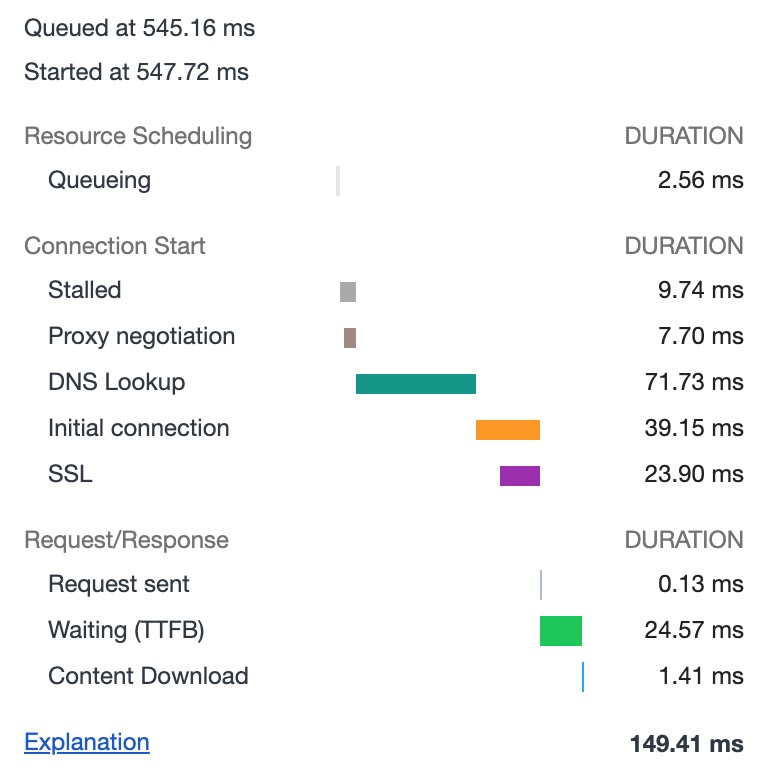Image resolution: width=776 pixels, height=768 pixels.
Task: Click the green Waiting (TTFB) timing bar
Action: point(561,631)
